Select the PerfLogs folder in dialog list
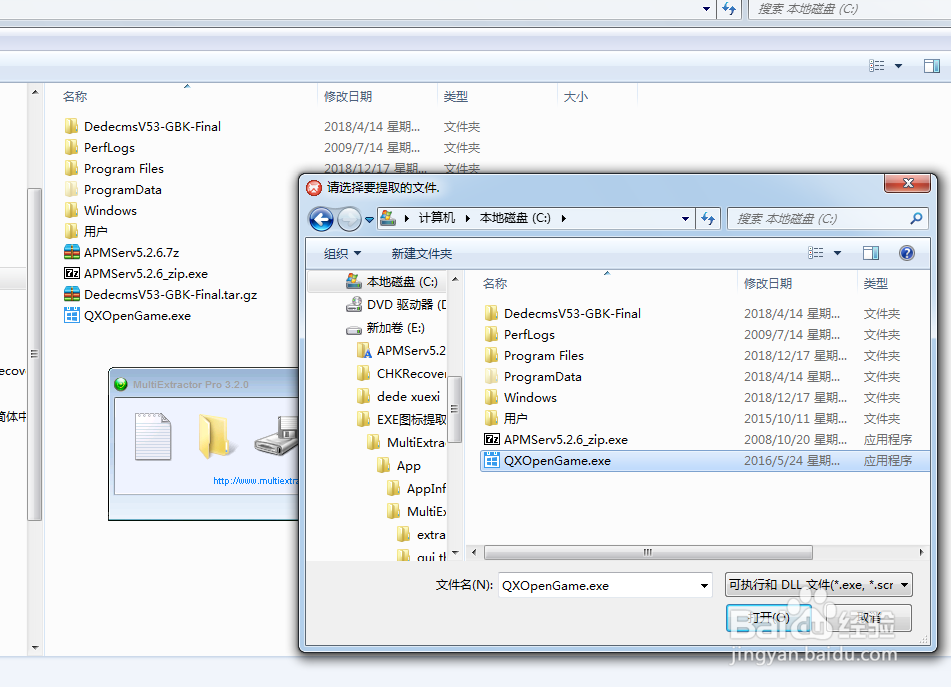Screen dimensions: 951x687 [x=519, y=335]
